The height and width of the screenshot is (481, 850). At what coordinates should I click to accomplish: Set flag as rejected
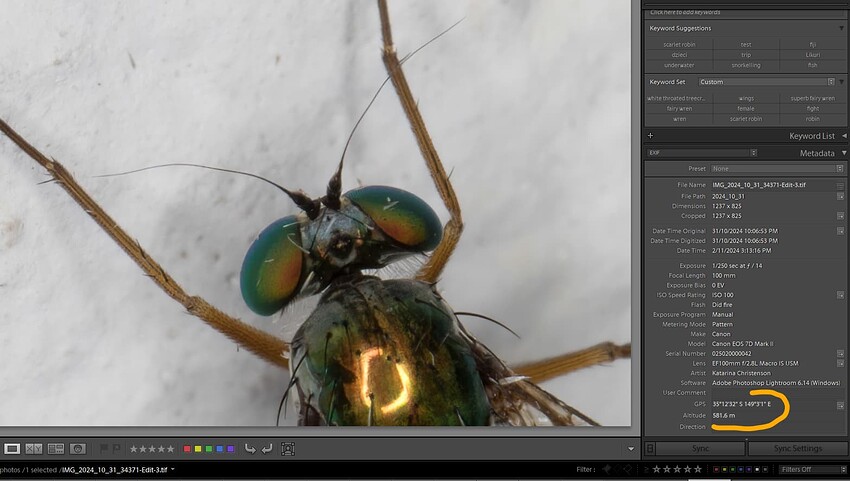pos(116,448)
